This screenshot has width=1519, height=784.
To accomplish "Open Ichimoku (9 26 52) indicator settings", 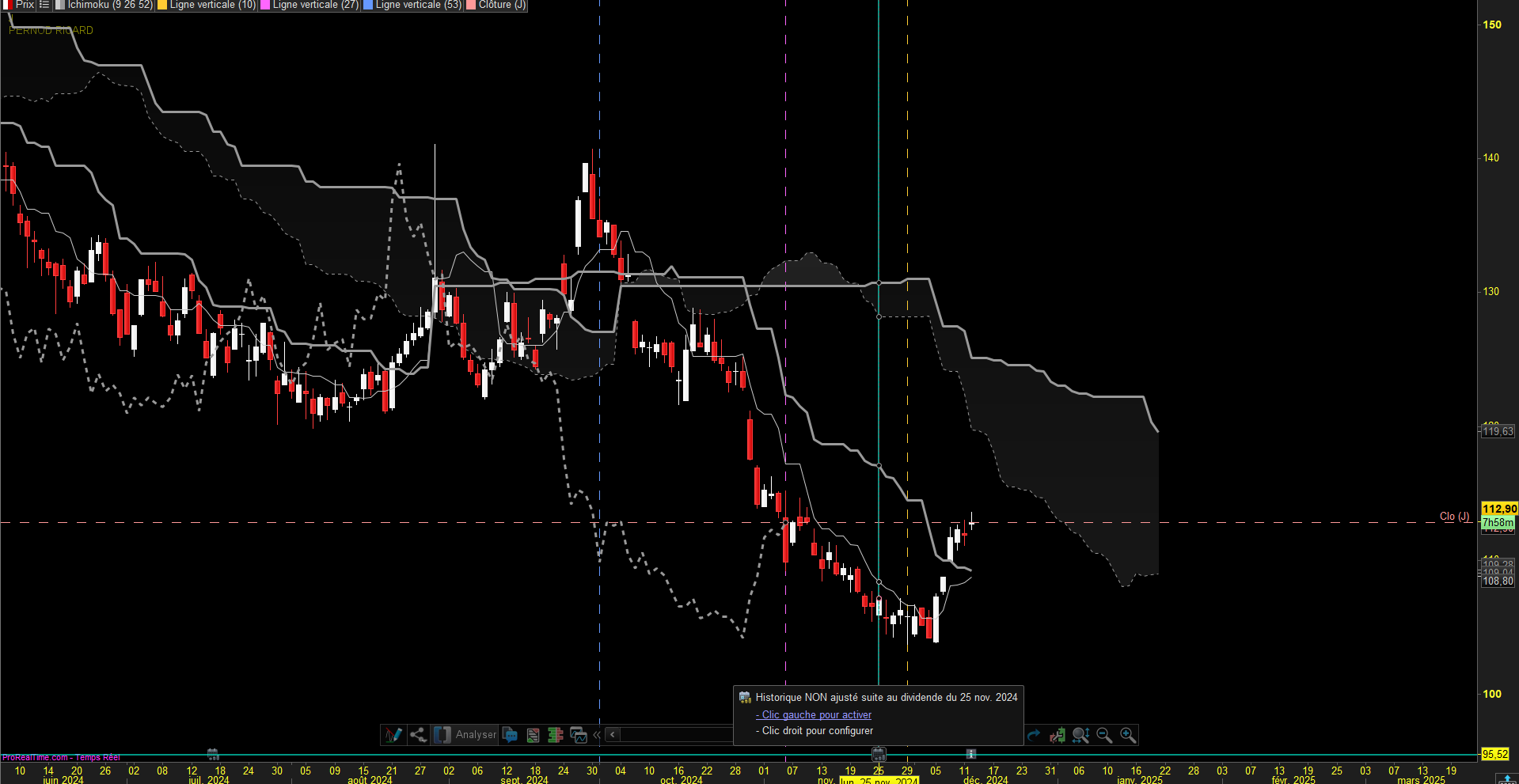I will coord(110,5).
